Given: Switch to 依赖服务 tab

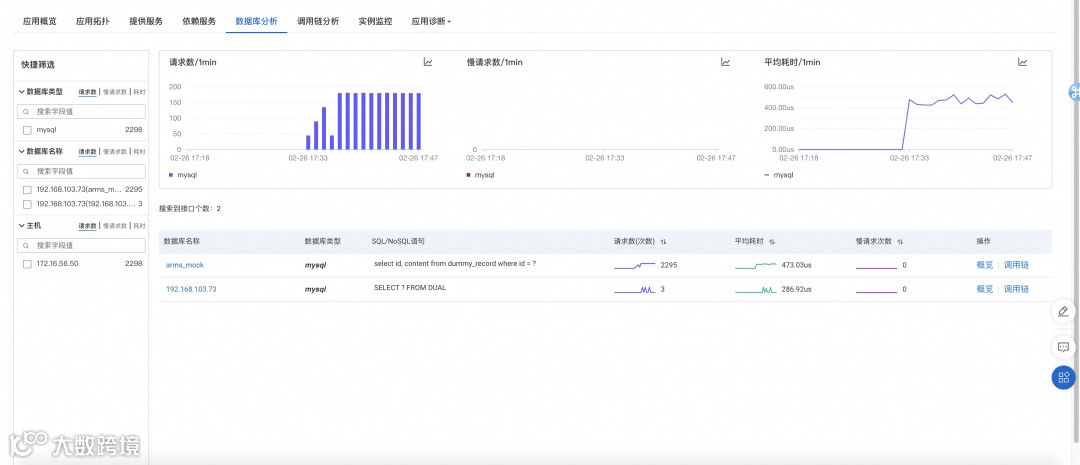Looking at the screenshot, I should [x=199, y=21].
